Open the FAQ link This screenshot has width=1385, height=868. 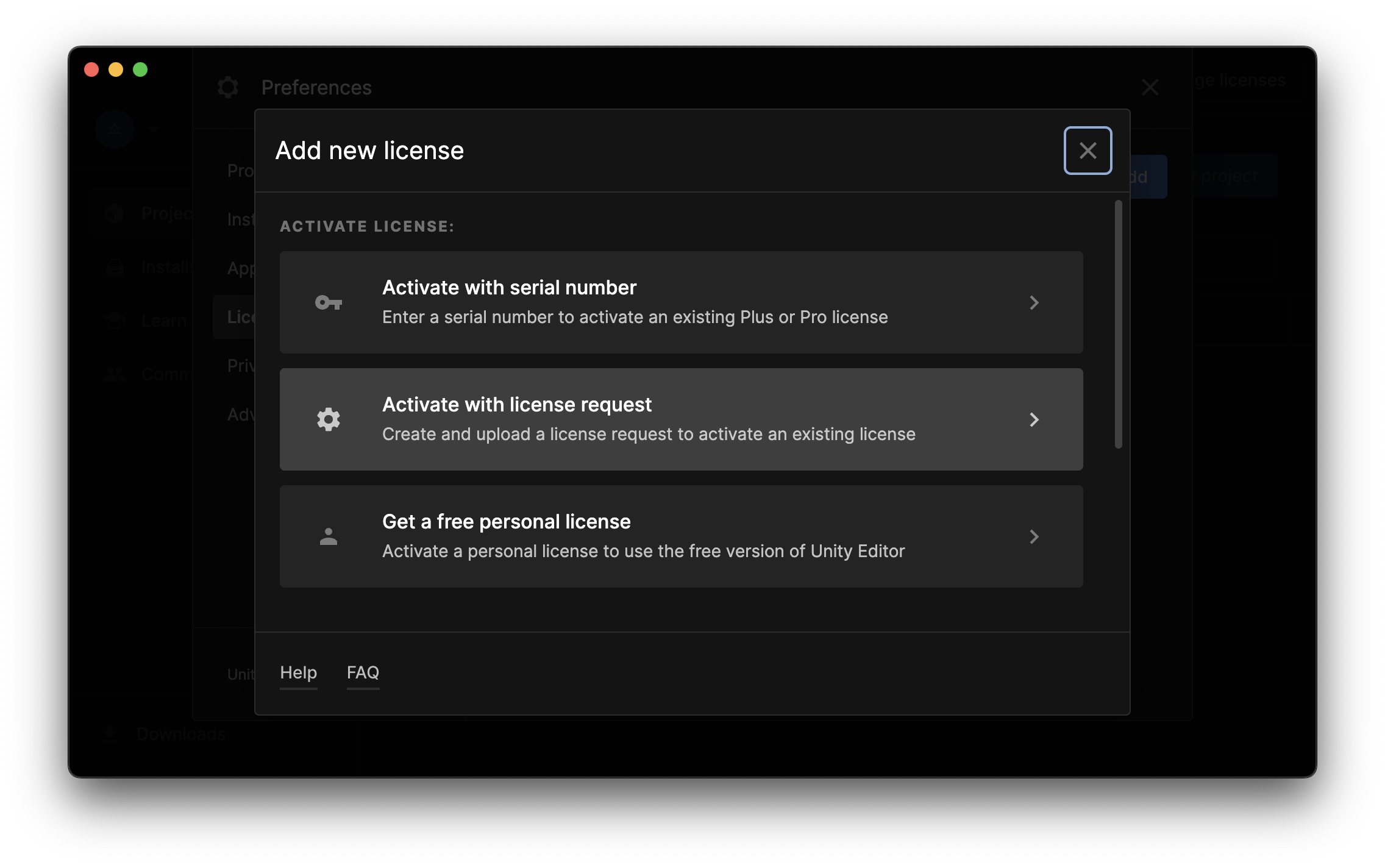[363, 672]
